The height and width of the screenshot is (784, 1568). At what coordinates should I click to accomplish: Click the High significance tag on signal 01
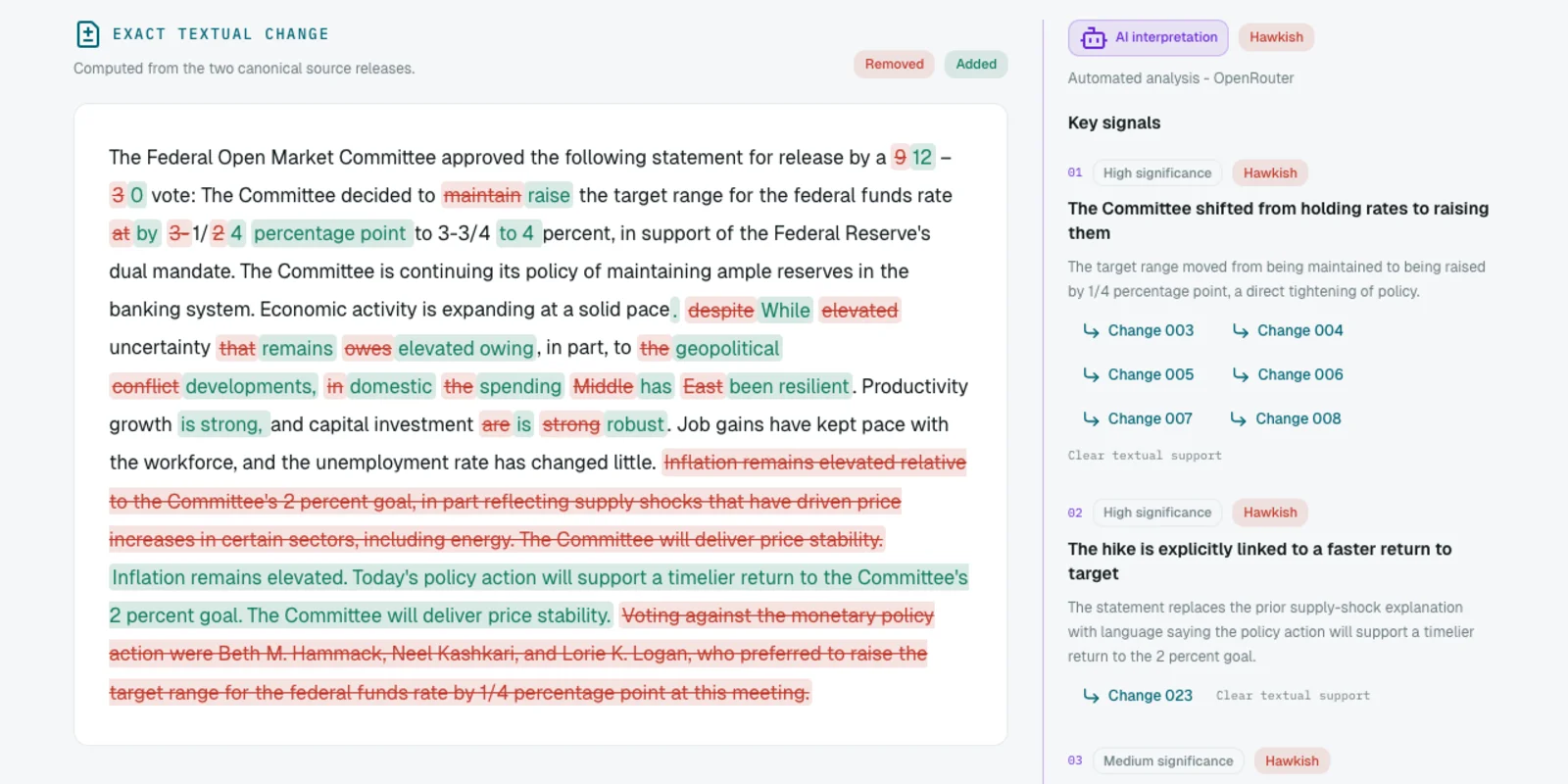(1157, 173)
